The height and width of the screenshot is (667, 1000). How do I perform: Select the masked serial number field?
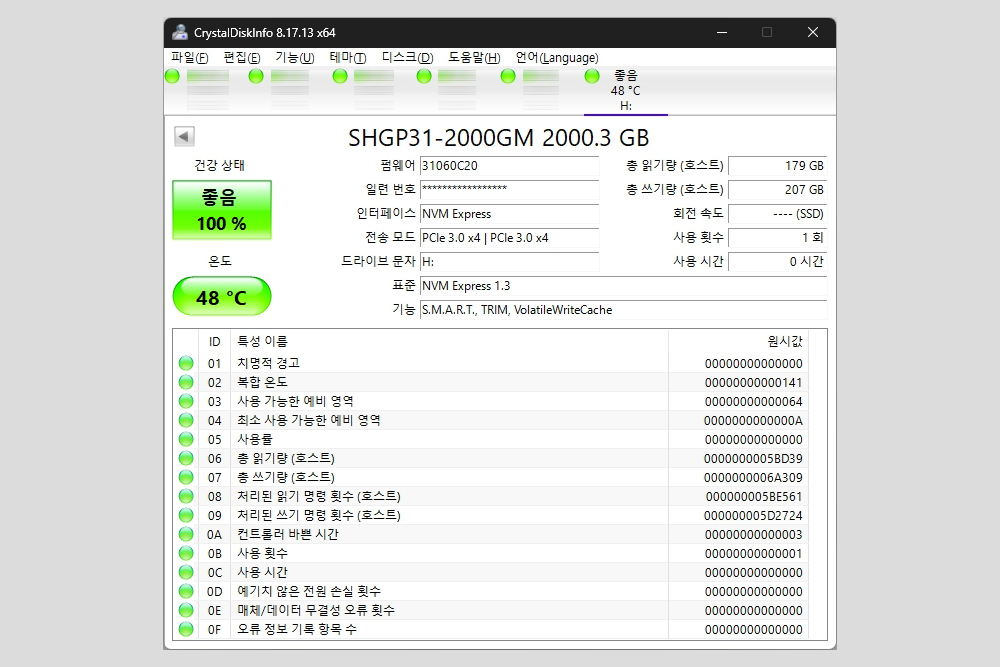pos(509,189)
